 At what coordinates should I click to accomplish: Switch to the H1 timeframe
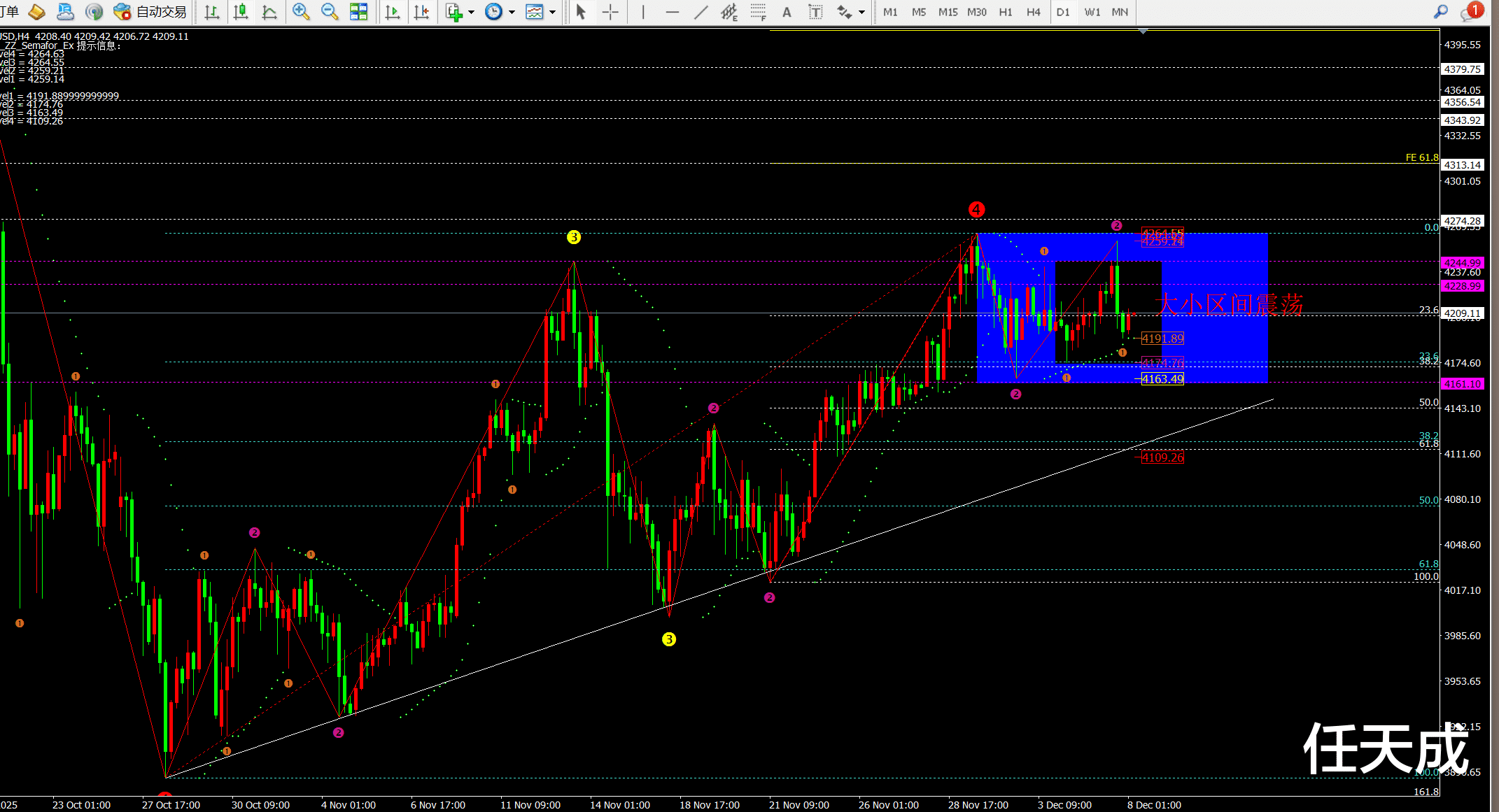(x=1005, y=12)
